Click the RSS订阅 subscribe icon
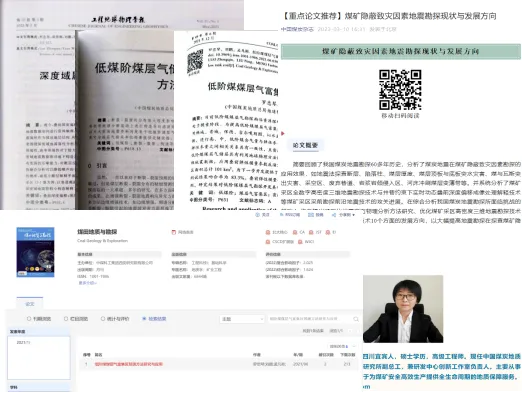This screenshot has height=393, width=522. coord(282,215)
